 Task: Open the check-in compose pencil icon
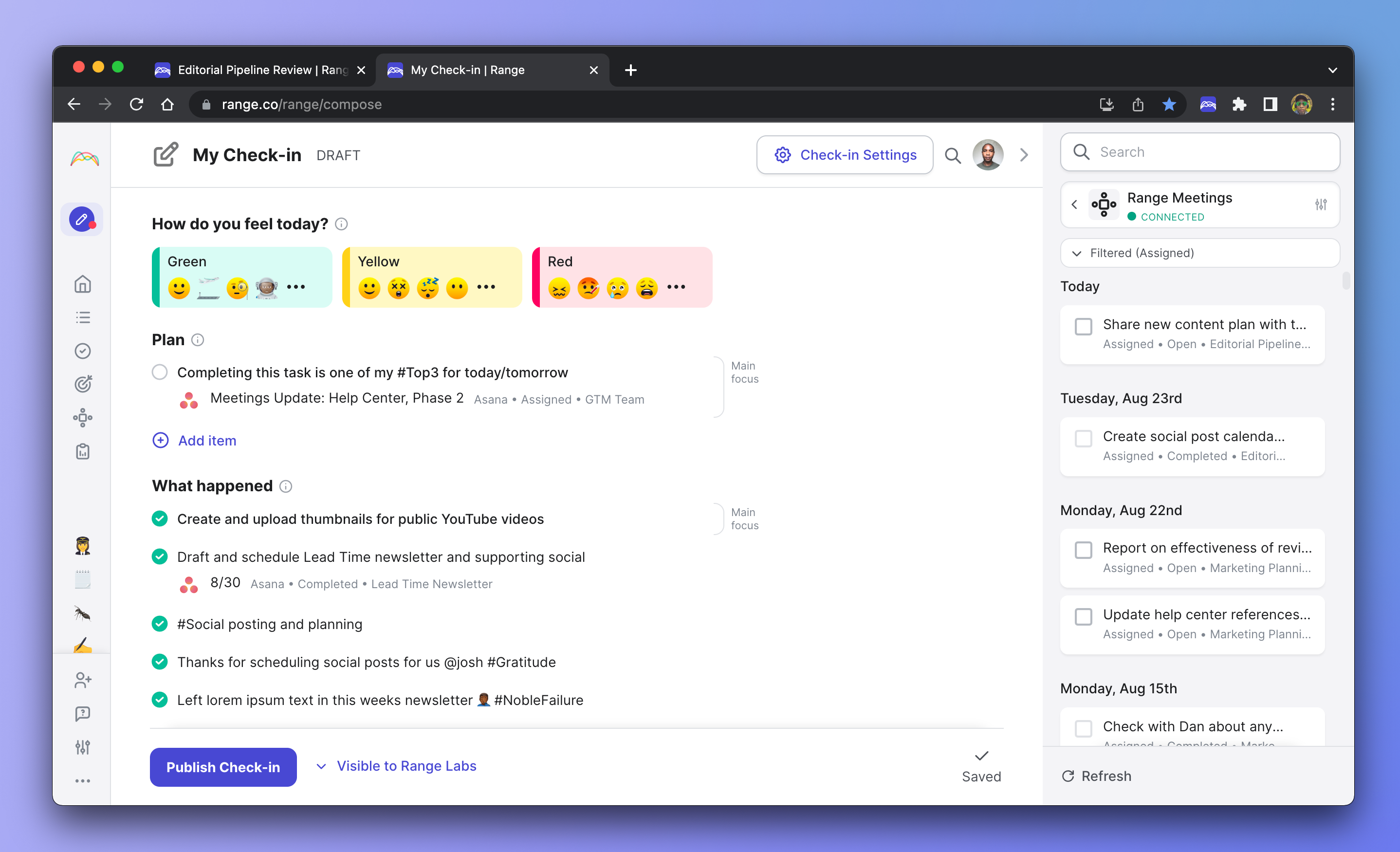[82, 220]
